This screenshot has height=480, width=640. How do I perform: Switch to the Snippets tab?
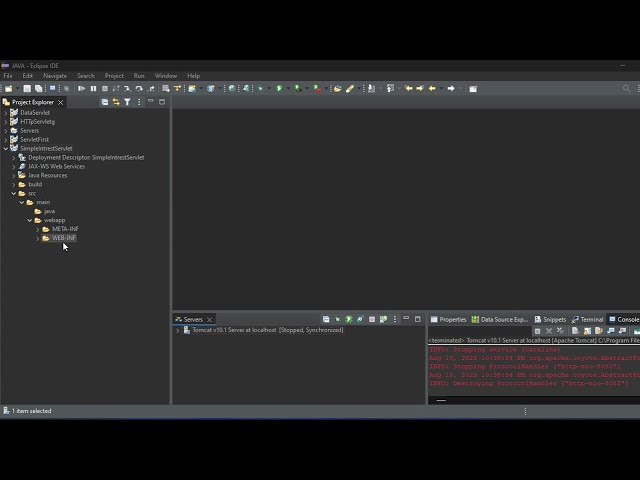(x=550, y=319)
